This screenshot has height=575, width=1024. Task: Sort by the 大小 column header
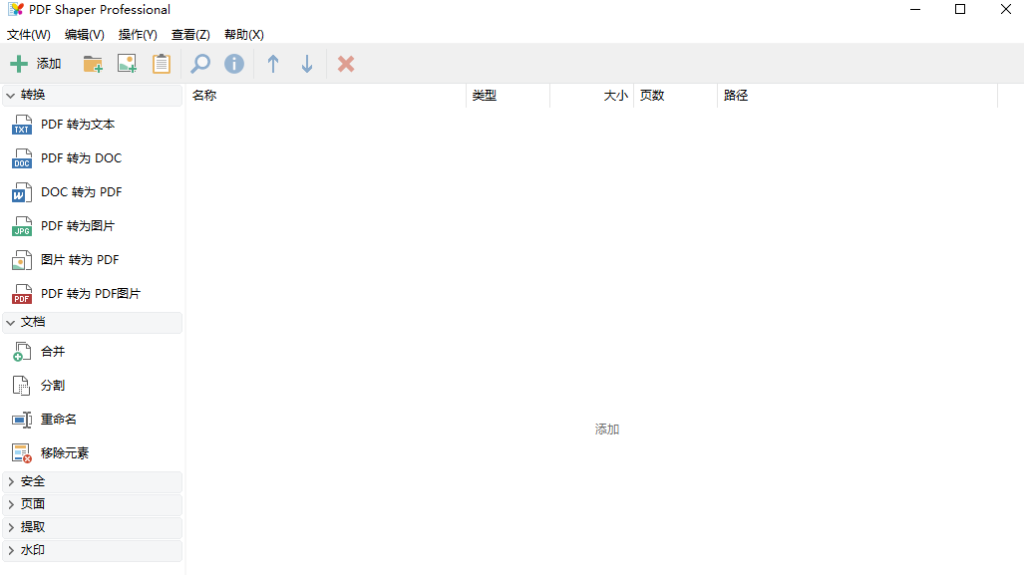(592, 95)
